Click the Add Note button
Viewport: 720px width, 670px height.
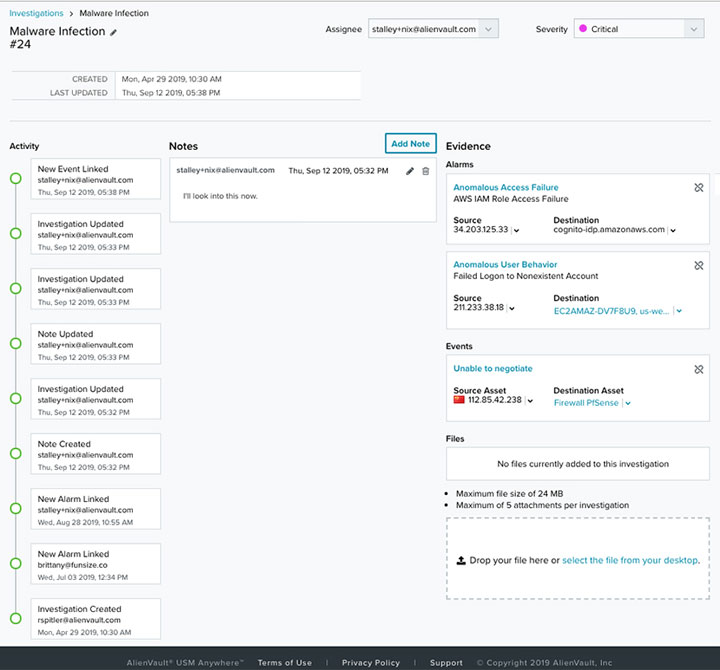coord(411,144)
